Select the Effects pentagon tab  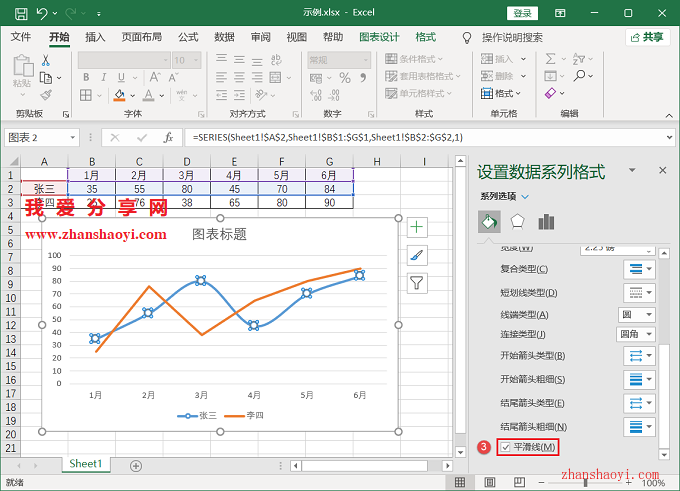(x=517, y=222)
